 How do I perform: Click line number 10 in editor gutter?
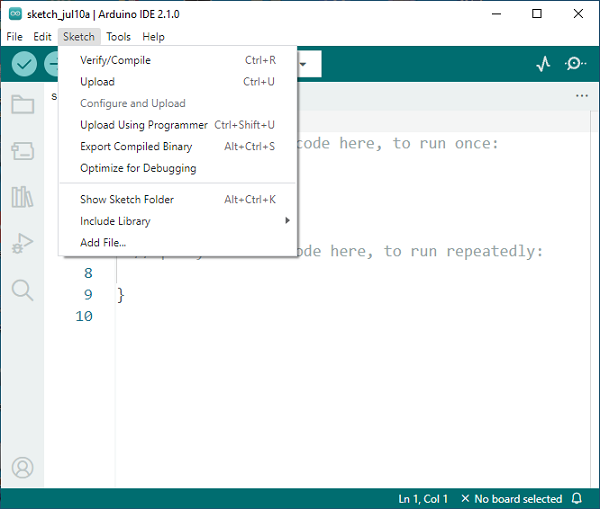pyautogui.click(x=84, y=316)
